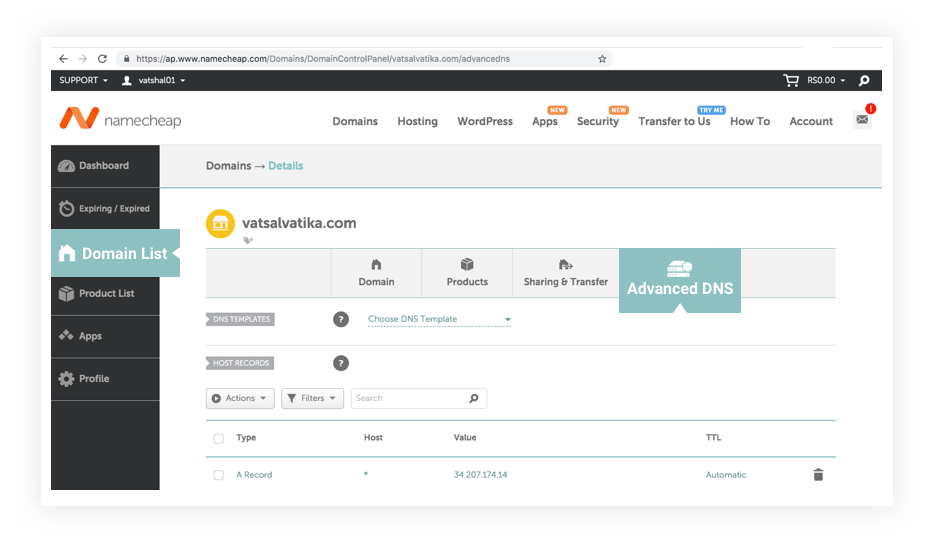Screen dimensions: 933x547
Task: Open the Filters dropdown
Action: [x=312, y=398]
